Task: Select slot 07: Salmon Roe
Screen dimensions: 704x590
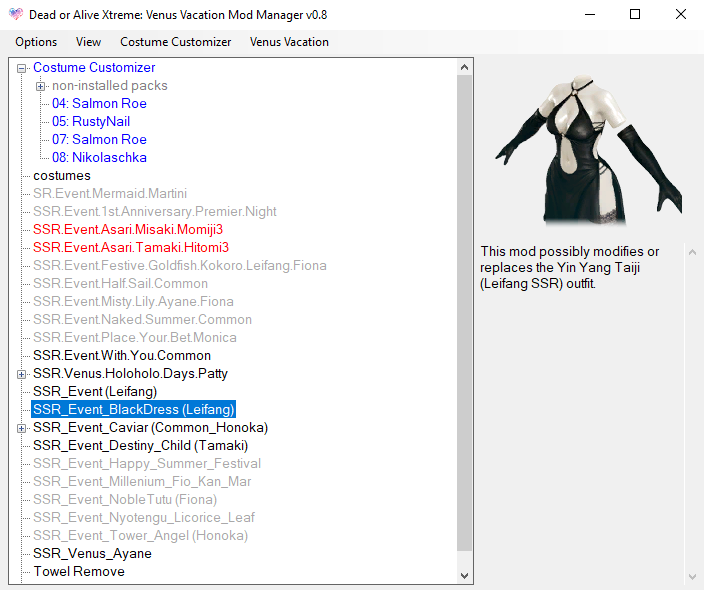Action: coord(99,139)
